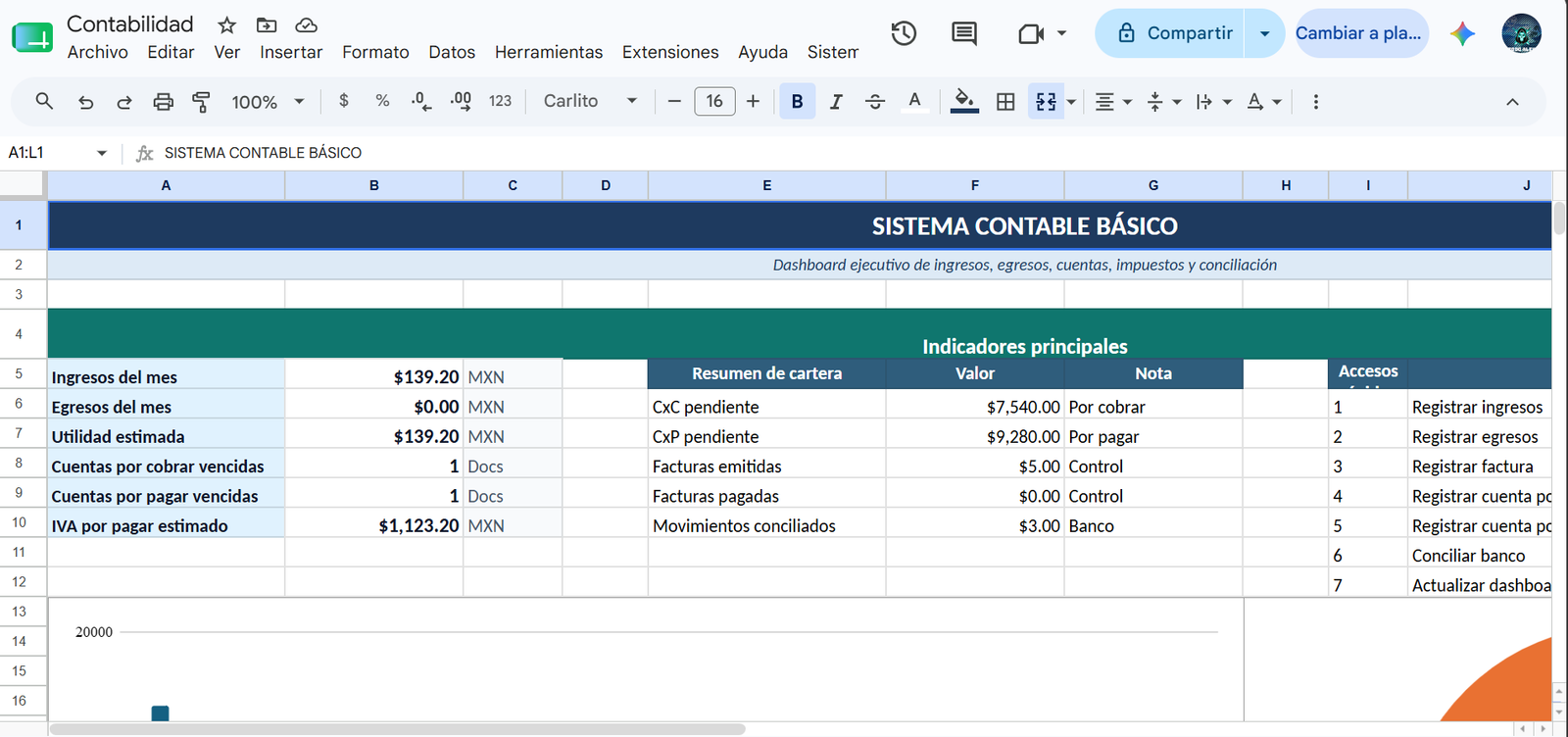The height and width of the screenshot is (737, 1568).
Task: Open the Herramientas menu
Action: (549, 52)
